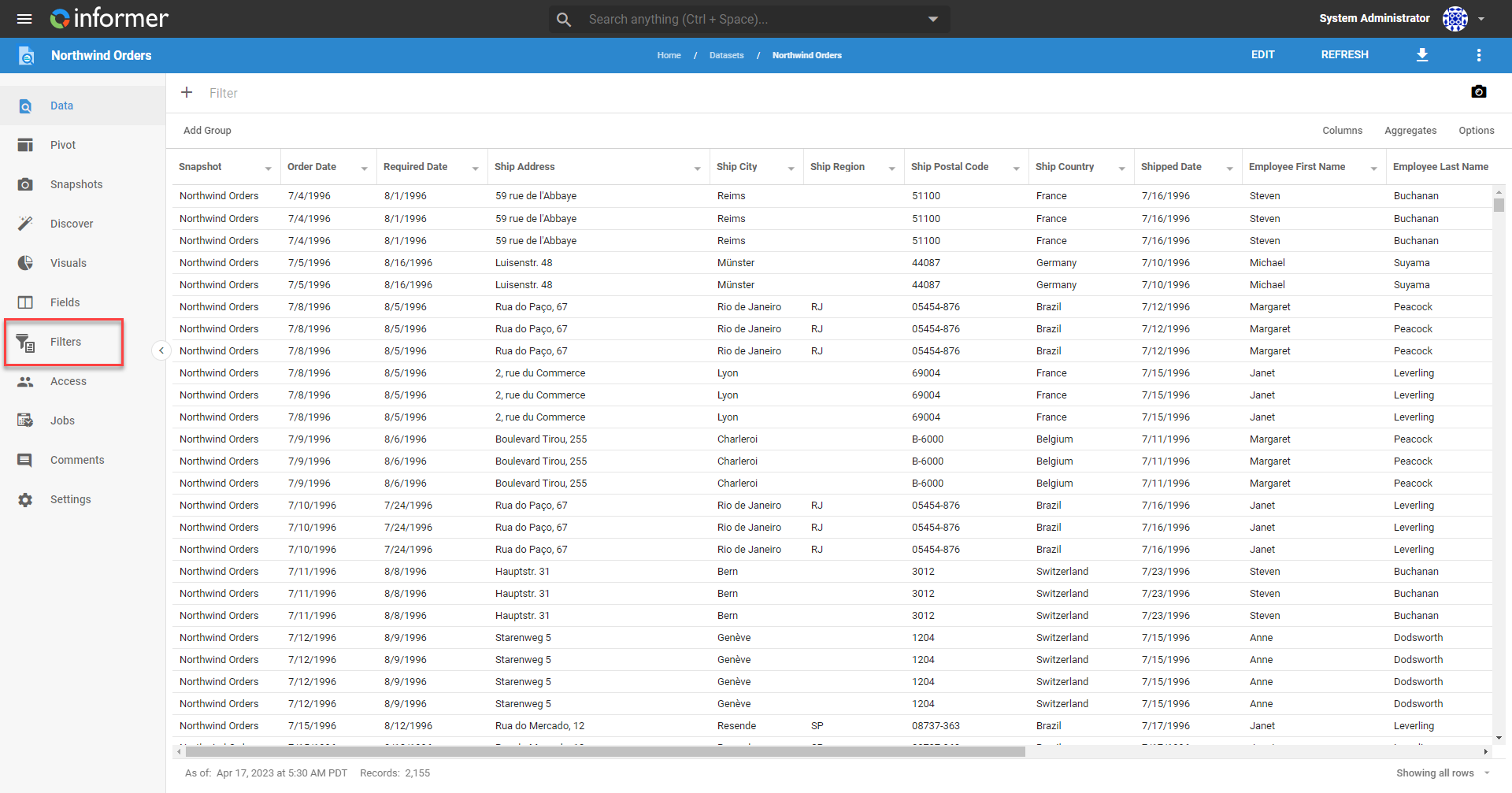This screenshot has height=793, width=1512.
Task: Click the Access people icon
Action: tap(25, 381)
